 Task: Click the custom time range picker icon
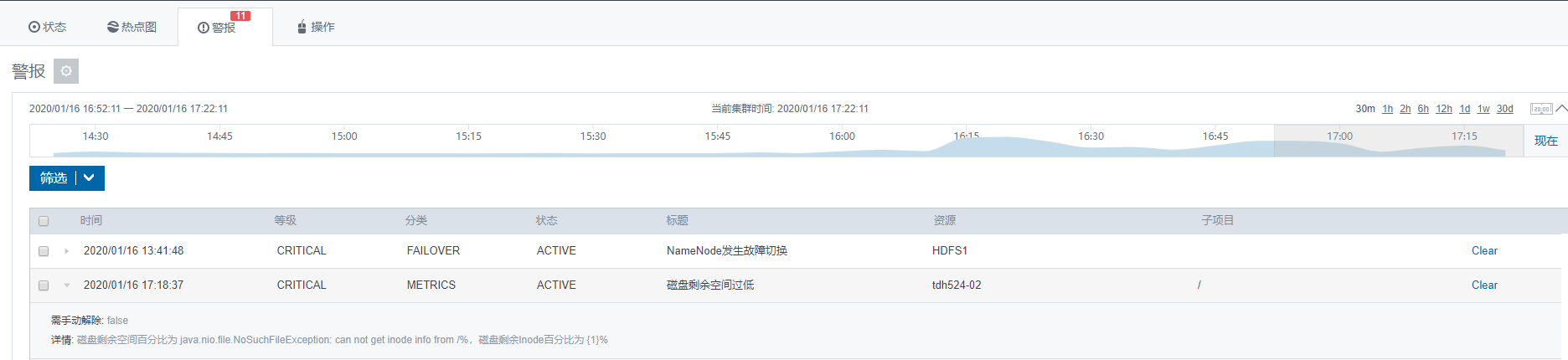coord(1540,109)
